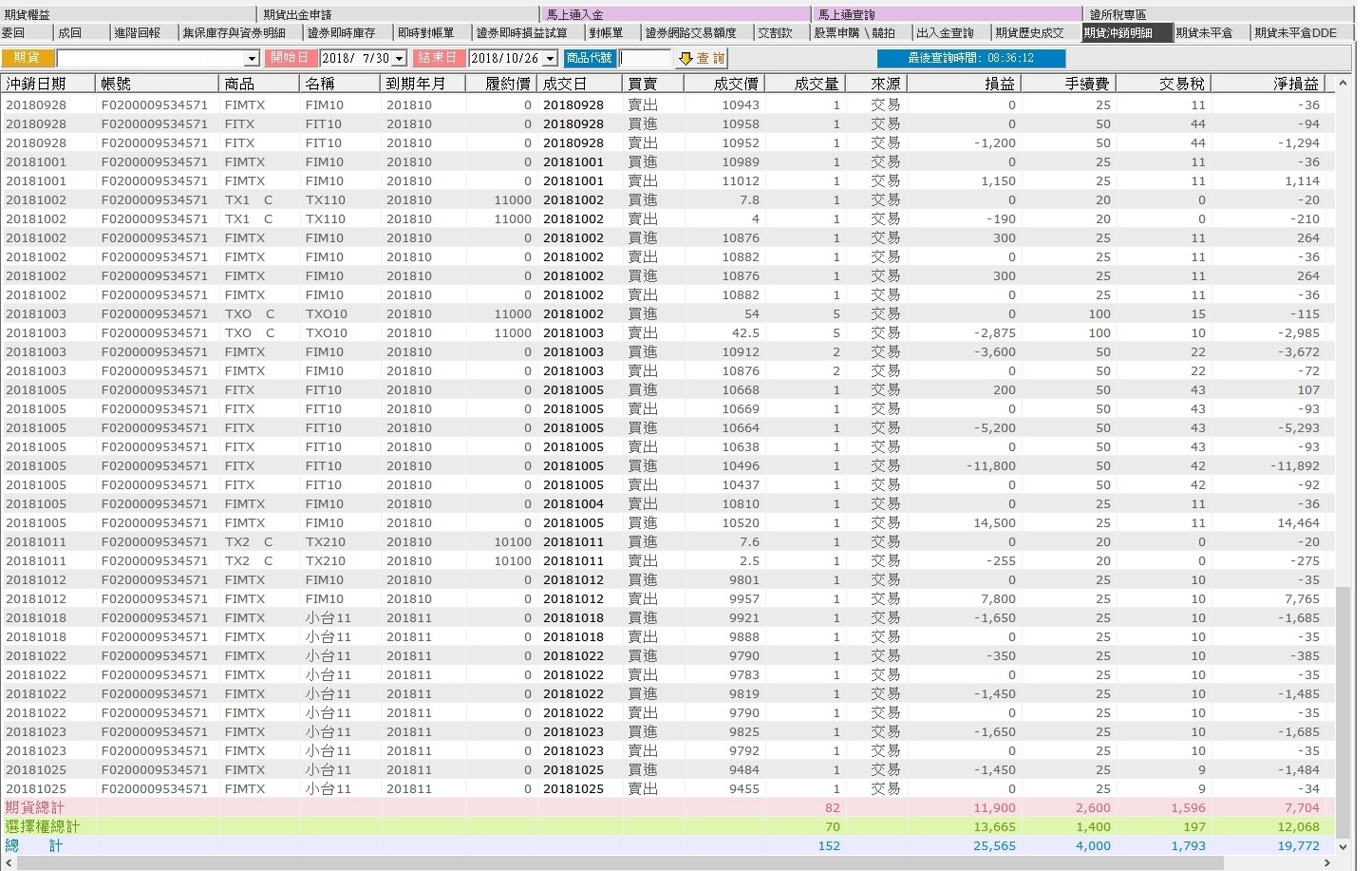Click the grand total net value 19,772
The width and height of the screenshot is (1372, 871).
(1298, 846)
